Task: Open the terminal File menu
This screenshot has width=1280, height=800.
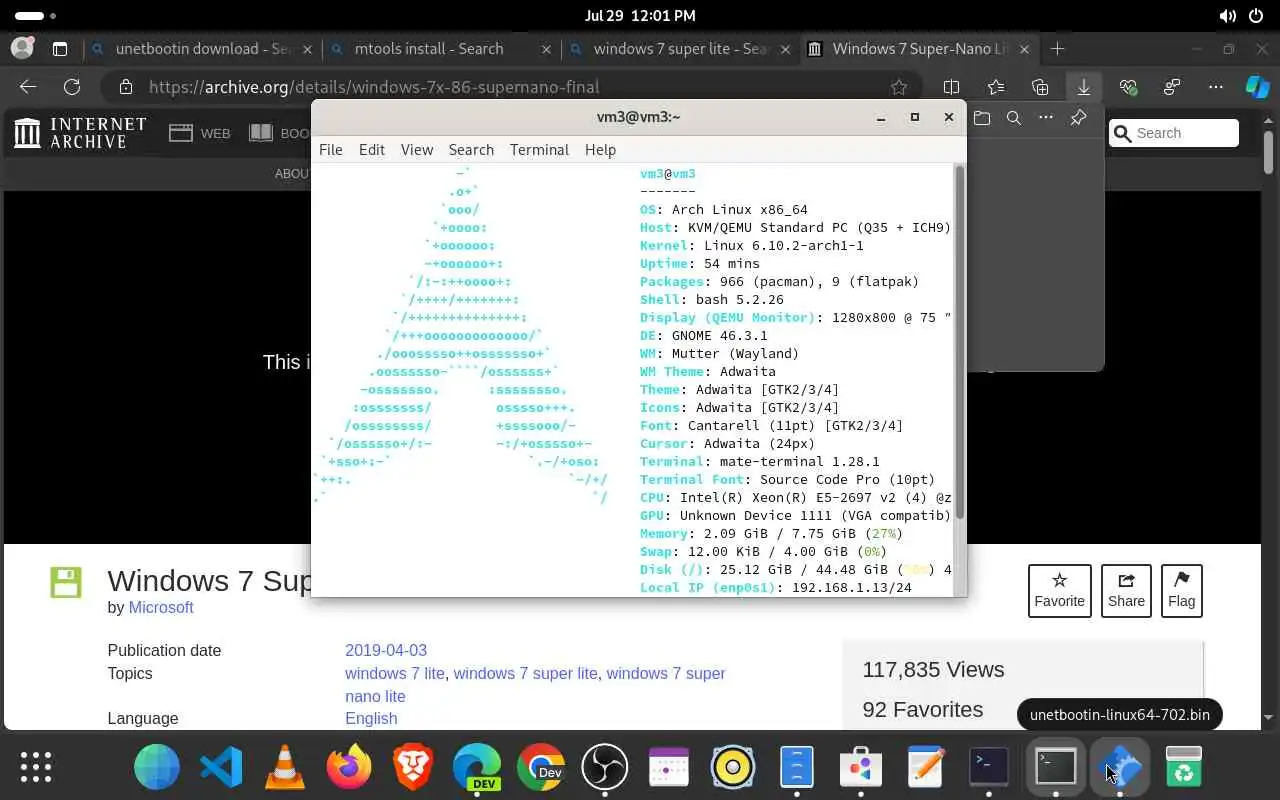Action: click(330, 149)
